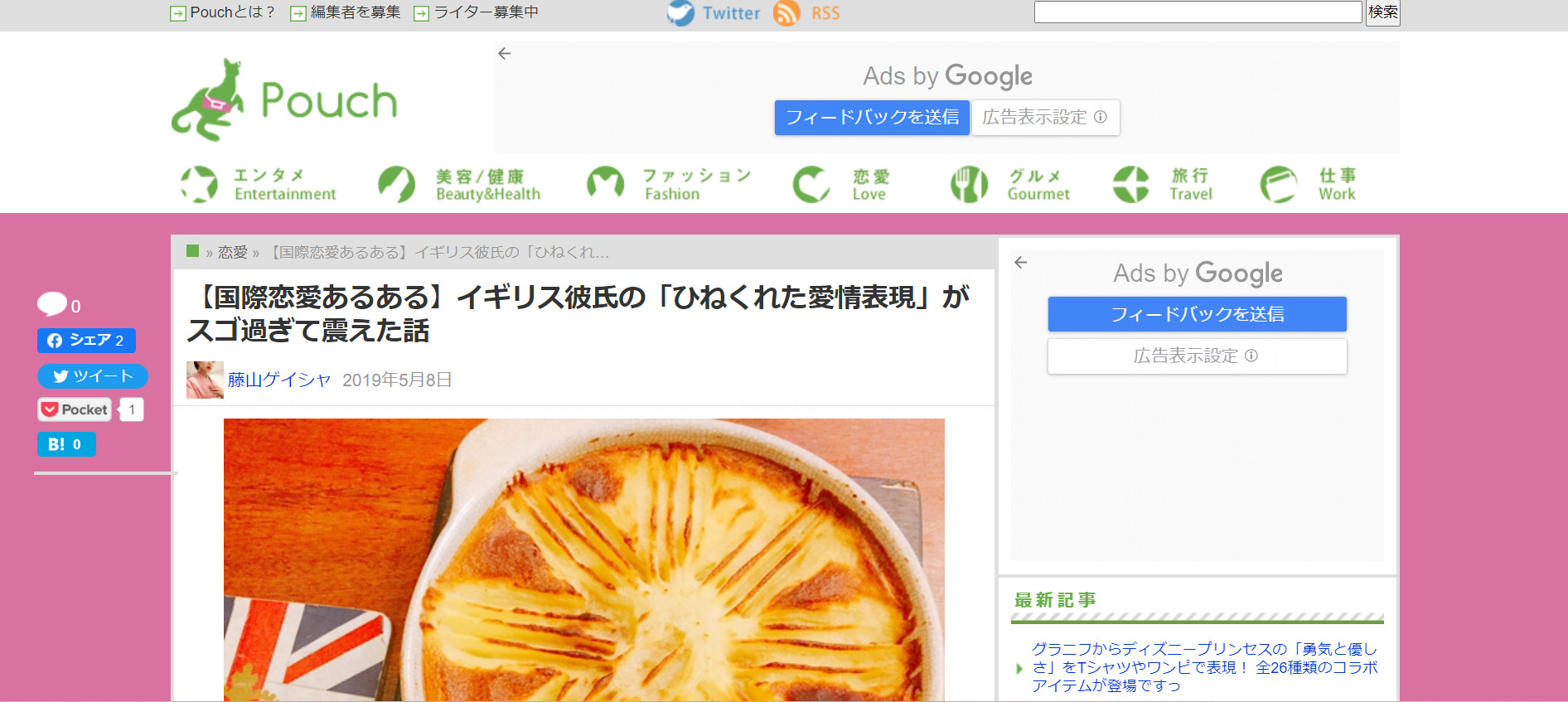Click the pie article image

coord(584,559)
